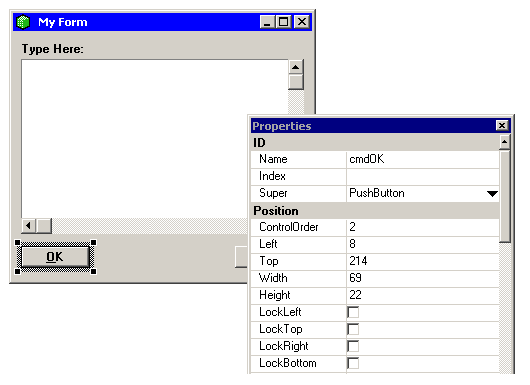The width and height of the screenshot is (530, 385).
Task: Select the Index property label
Action: [x=272, y=176]
